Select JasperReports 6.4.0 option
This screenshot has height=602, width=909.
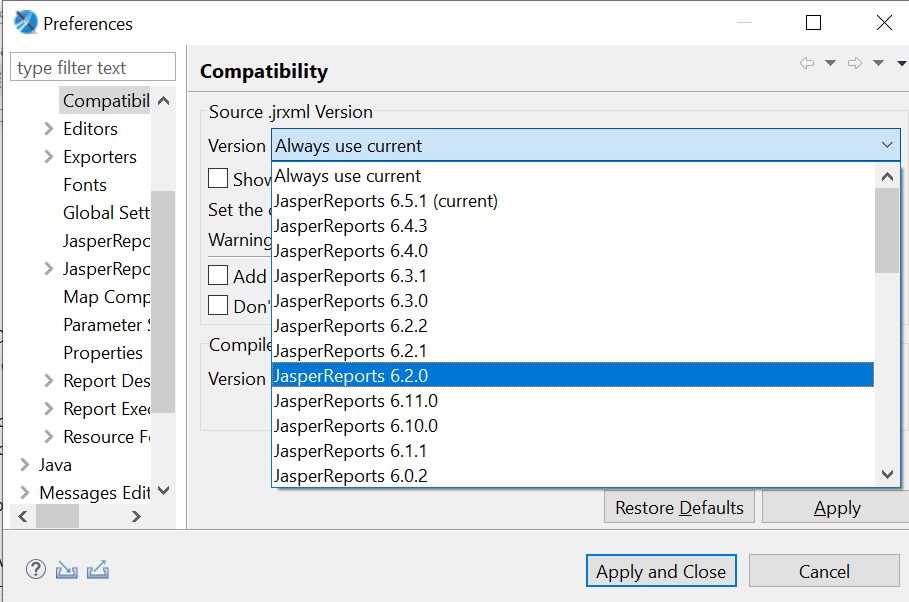pos(573,251)
